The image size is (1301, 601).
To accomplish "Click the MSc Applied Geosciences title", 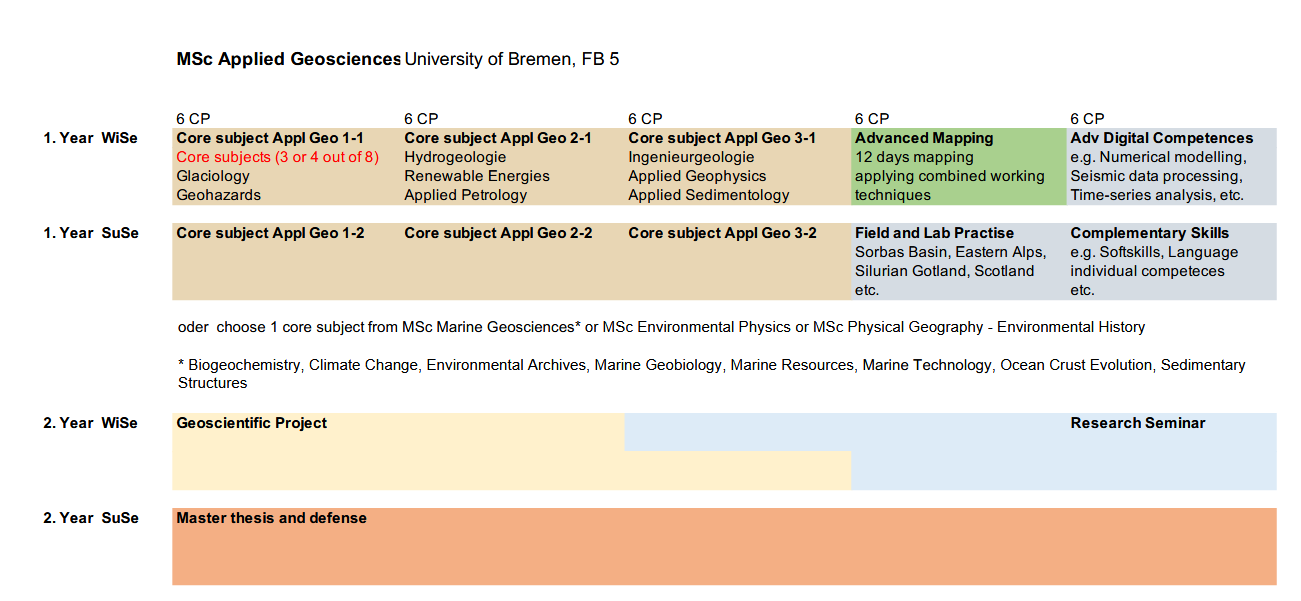I will pos(288,59).
